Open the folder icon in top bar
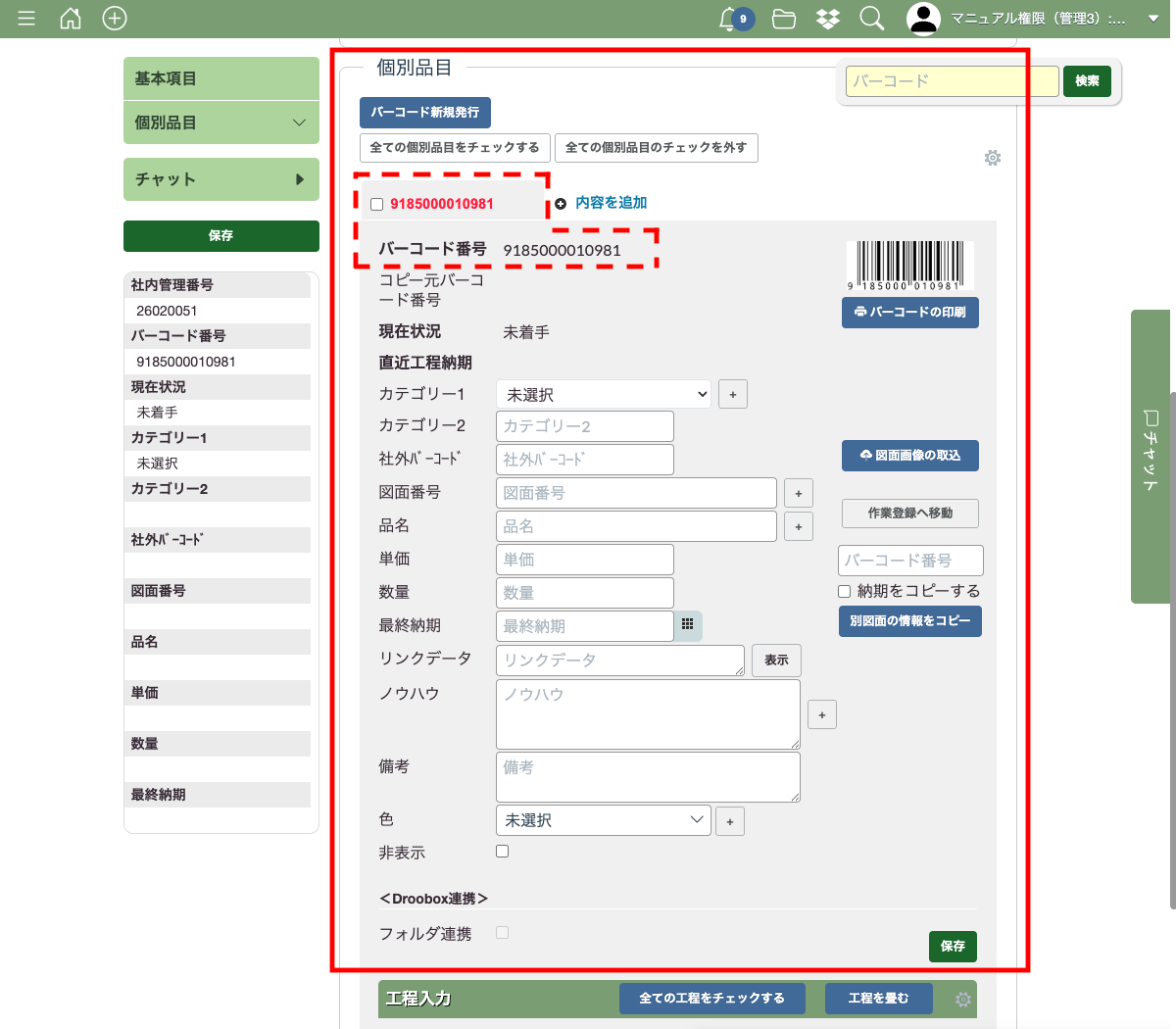 (784, 19)
